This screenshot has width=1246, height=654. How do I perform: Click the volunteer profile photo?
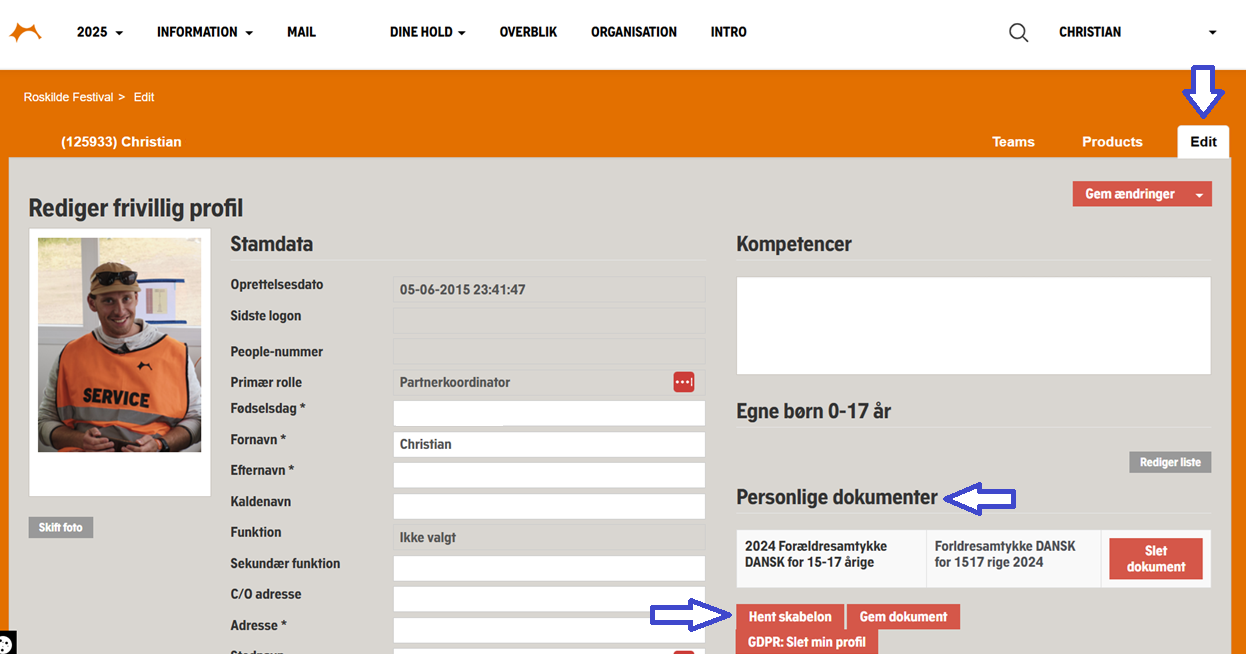119,344
